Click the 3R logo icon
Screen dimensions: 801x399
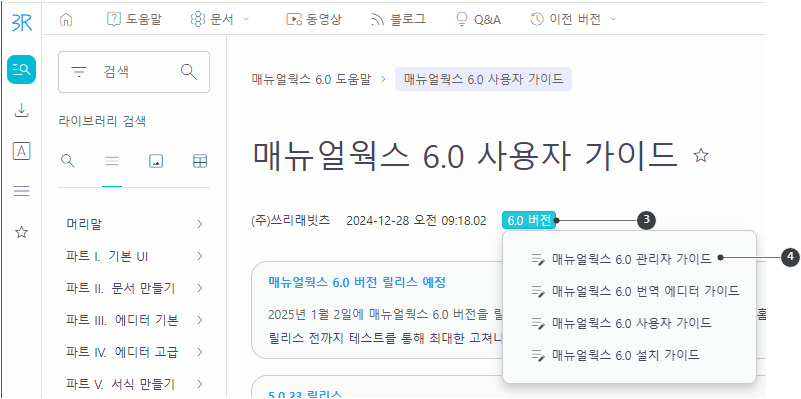click(x=21, y=23)
